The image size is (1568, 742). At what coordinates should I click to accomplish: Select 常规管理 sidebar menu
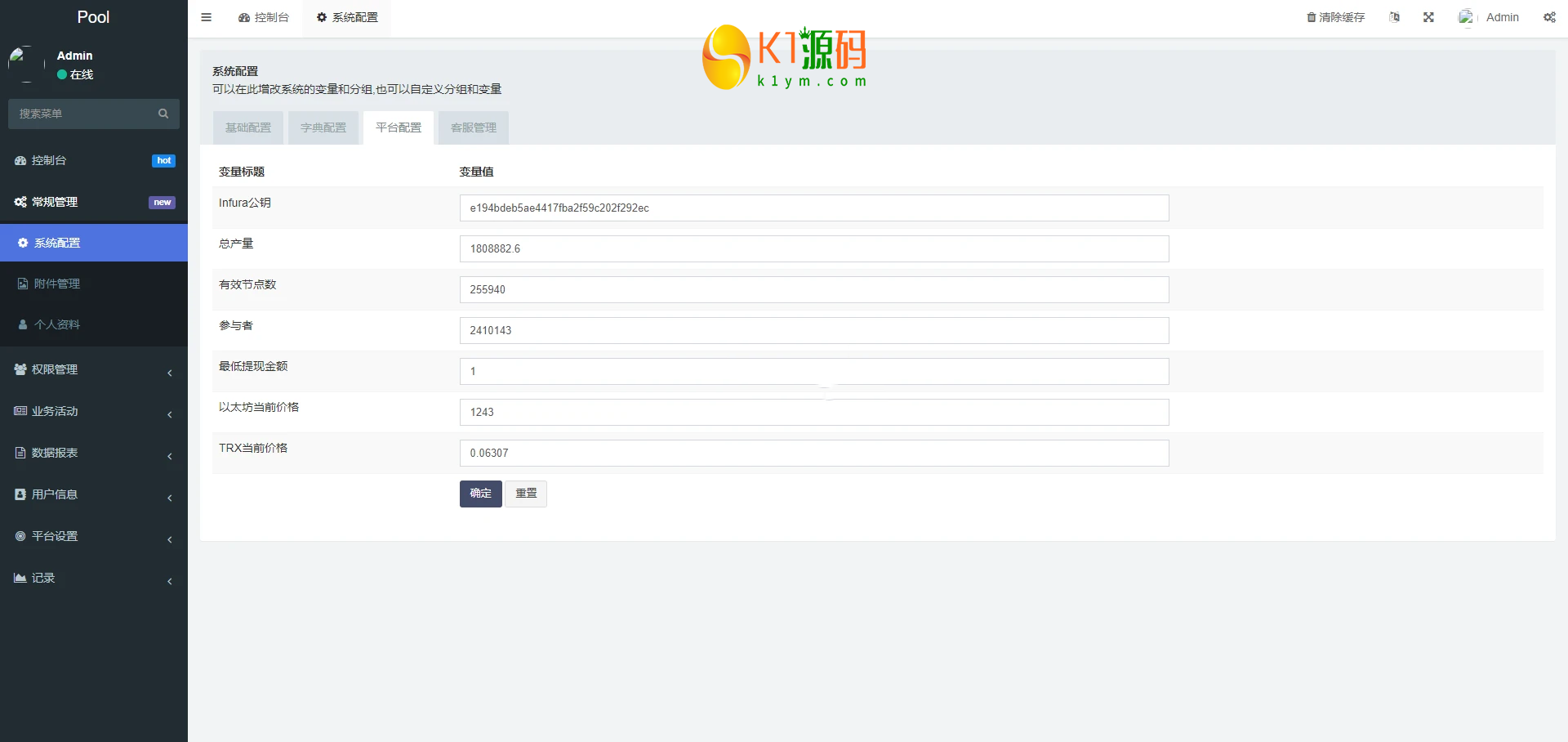(x=94, y=203)
